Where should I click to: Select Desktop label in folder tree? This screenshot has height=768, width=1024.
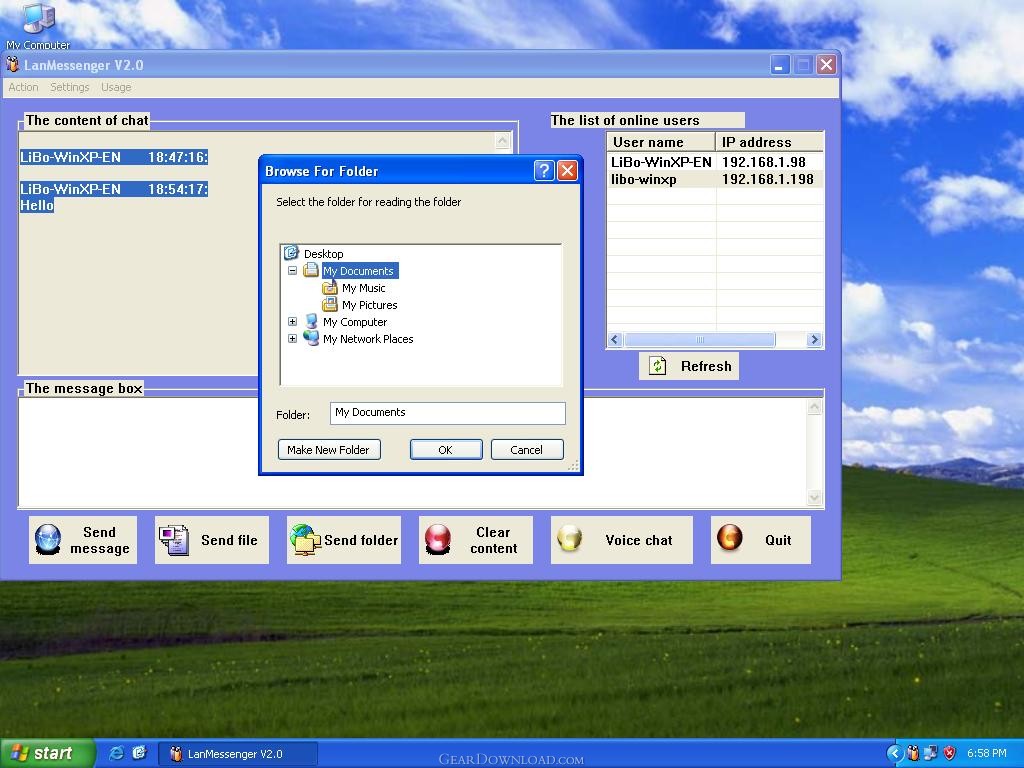(x=324, y=253)
